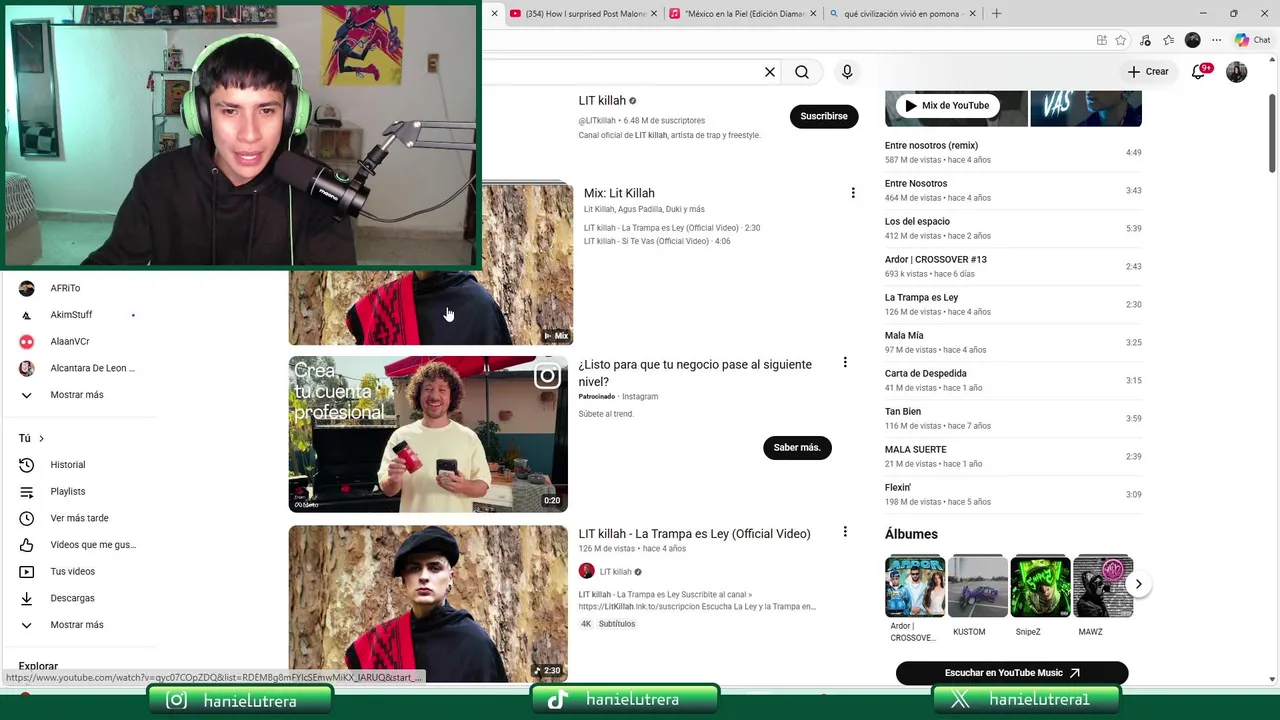The height and width of the screenshot is (720, 1280).
Task: Close the 'México en la Piel' tab
Action: [x=813, y=14]
